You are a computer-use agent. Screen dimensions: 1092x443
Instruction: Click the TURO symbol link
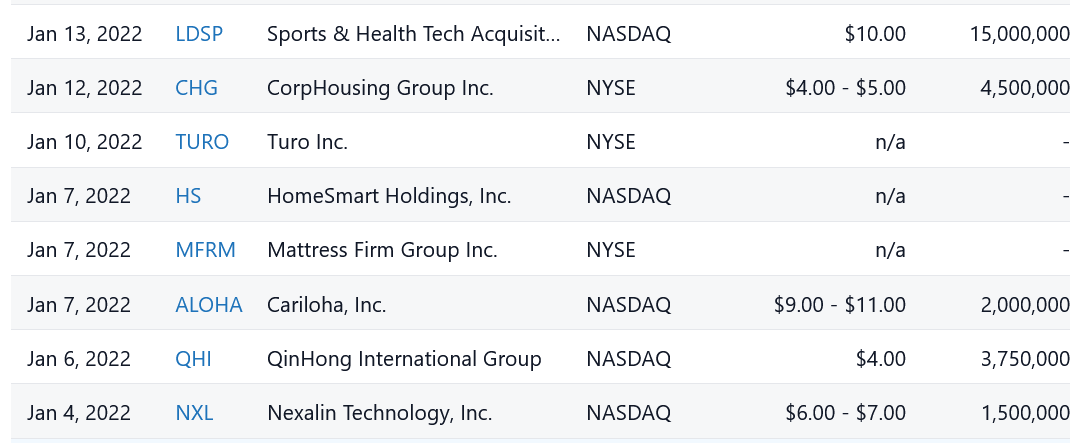(202, 142)
